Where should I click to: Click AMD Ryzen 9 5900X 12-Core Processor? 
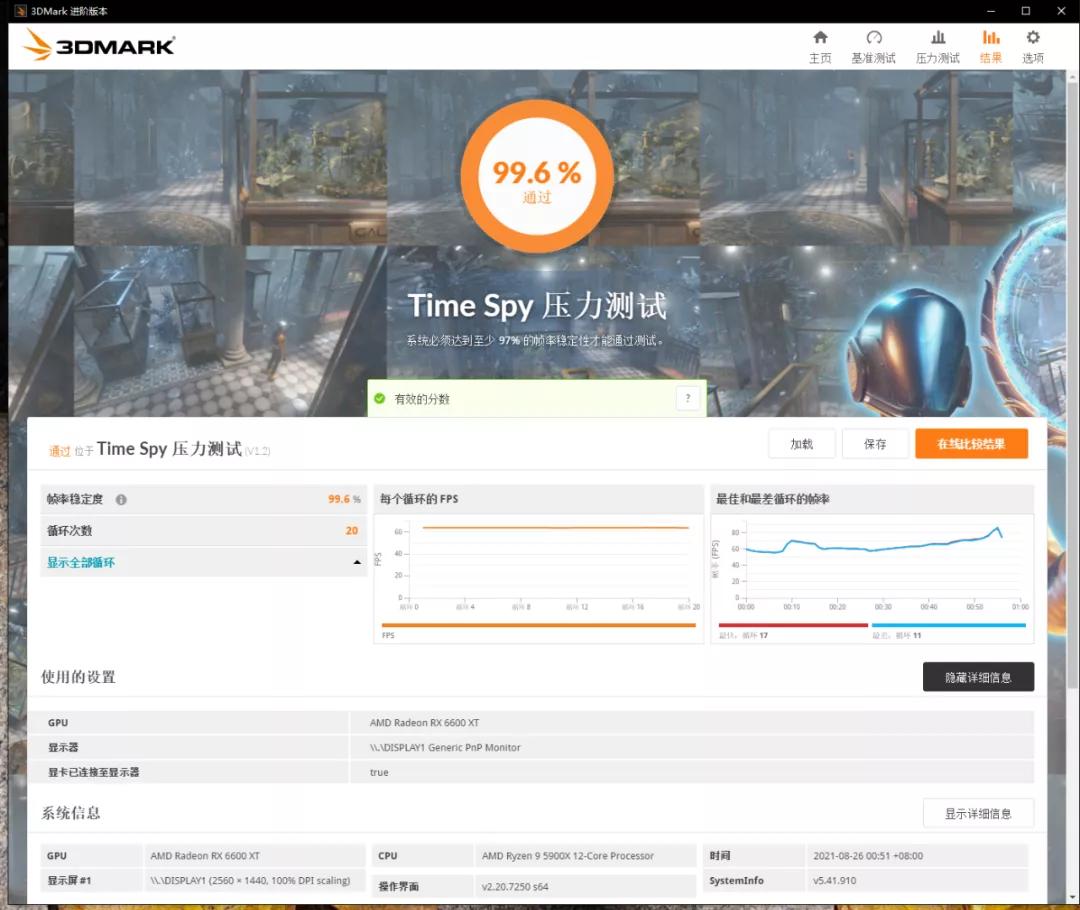568,856
